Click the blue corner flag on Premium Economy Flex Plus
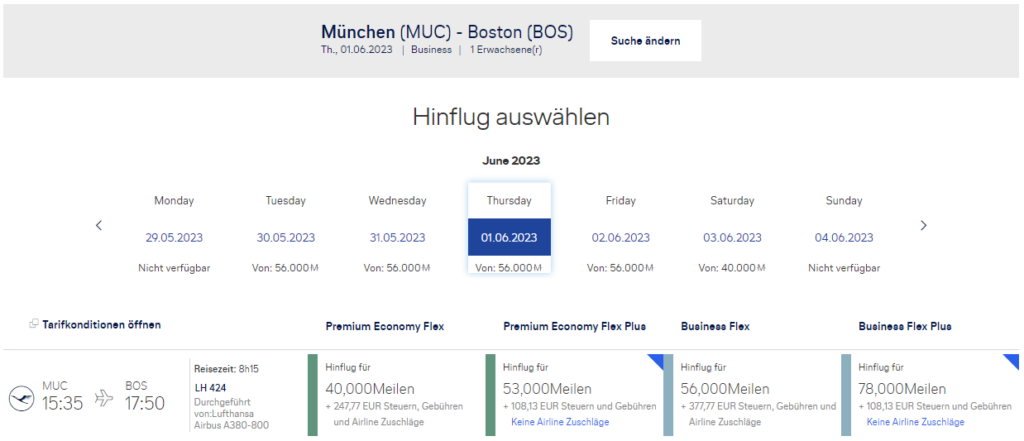 656,361
